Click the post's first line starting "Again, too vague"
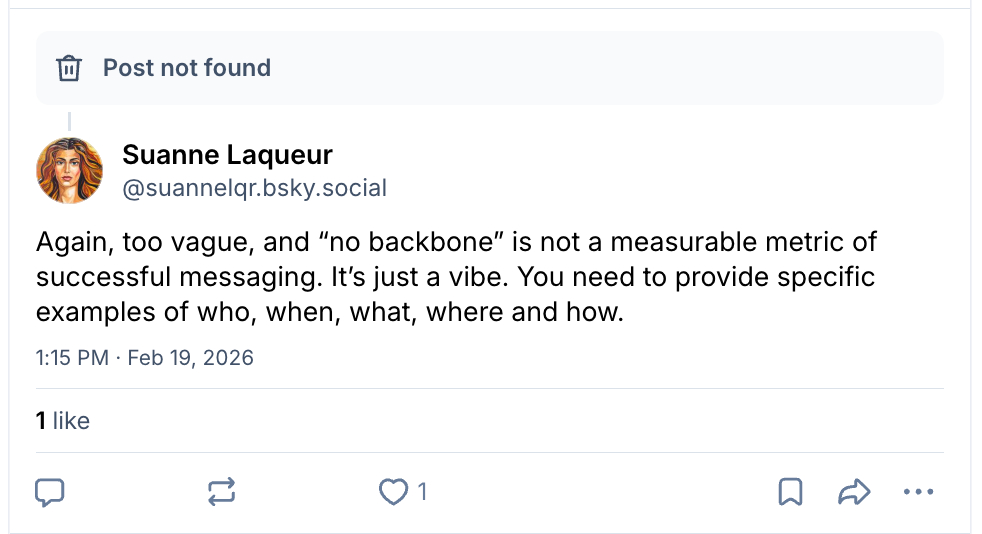The height and width of the screenshot is (534, 982). click(456, 243)
